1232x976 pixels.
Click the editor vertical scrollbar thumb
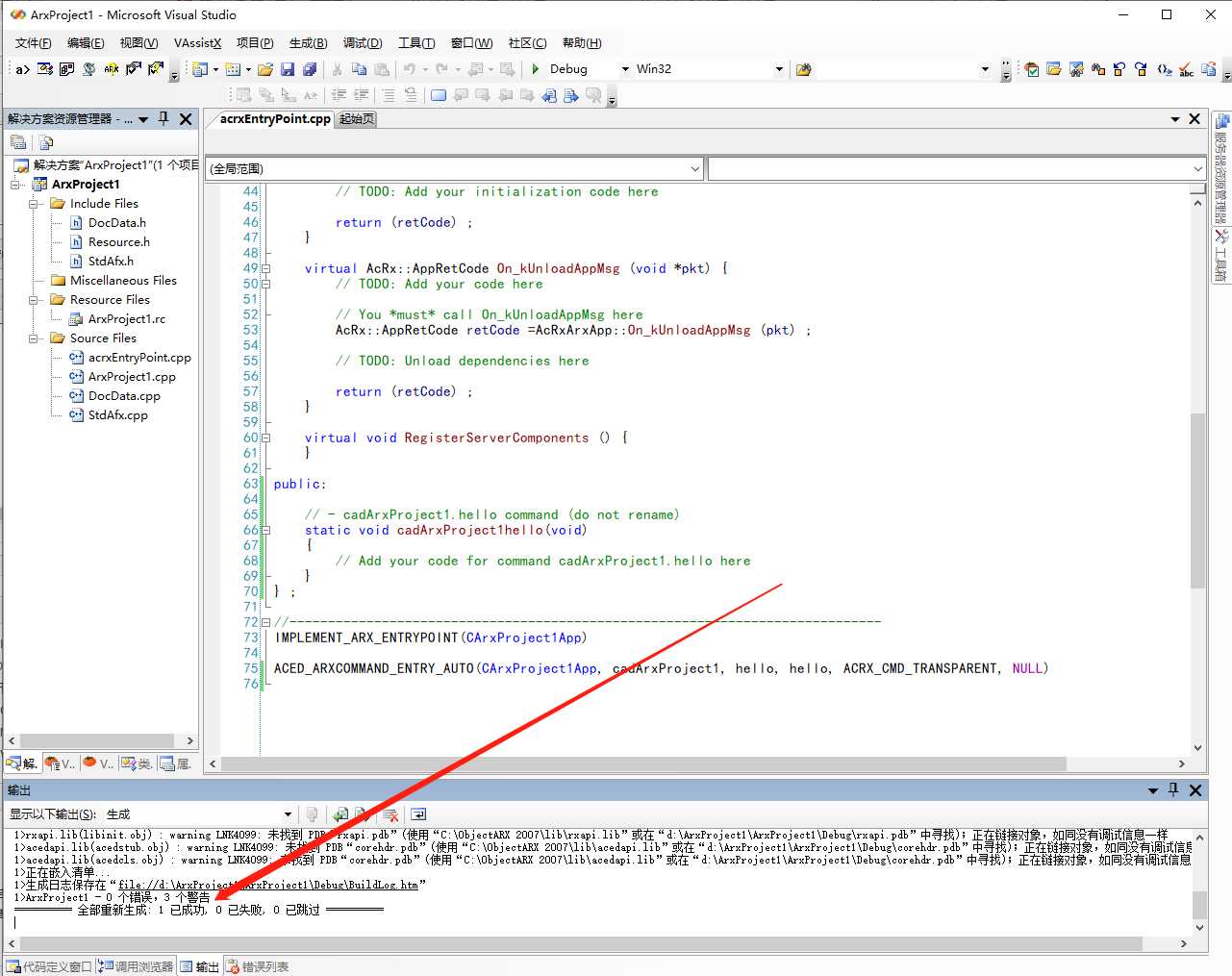click(1197, 500)
